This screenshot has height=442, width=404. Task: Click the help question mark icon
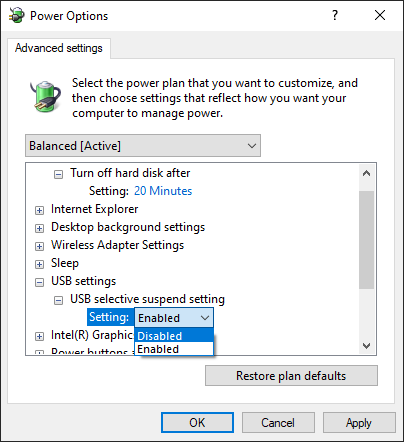coord(335,15)
